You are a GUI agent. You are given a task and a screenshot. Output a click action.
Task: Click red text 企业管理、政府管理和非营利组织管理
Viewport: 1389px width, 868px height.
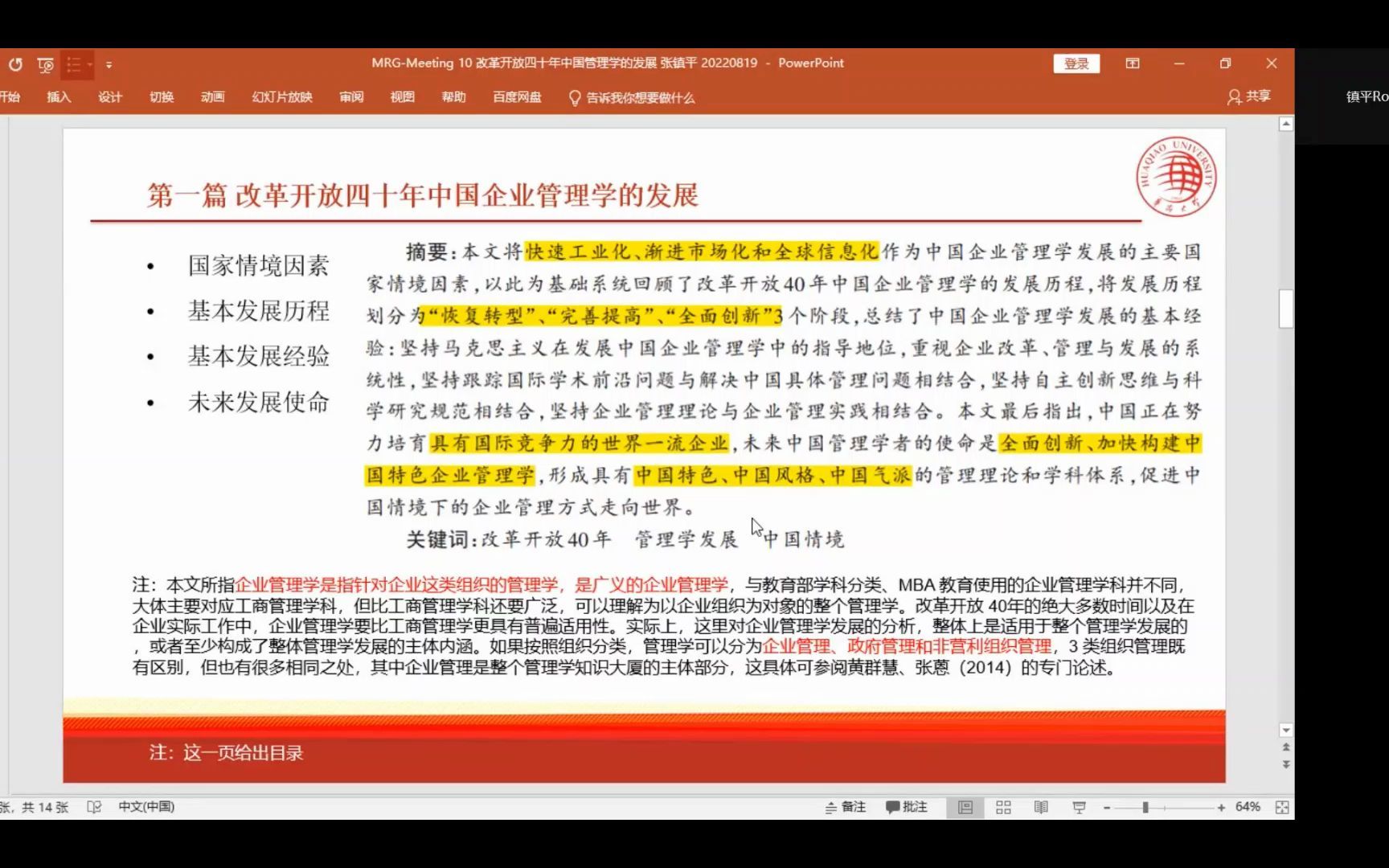[908, 646]
